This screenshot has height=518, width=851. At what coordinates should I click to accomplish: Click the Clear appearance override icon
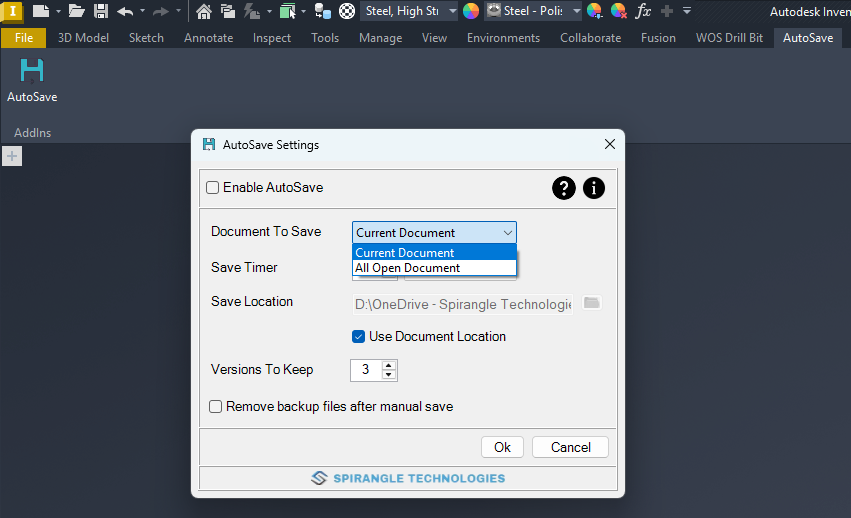(x=619, y=11)
